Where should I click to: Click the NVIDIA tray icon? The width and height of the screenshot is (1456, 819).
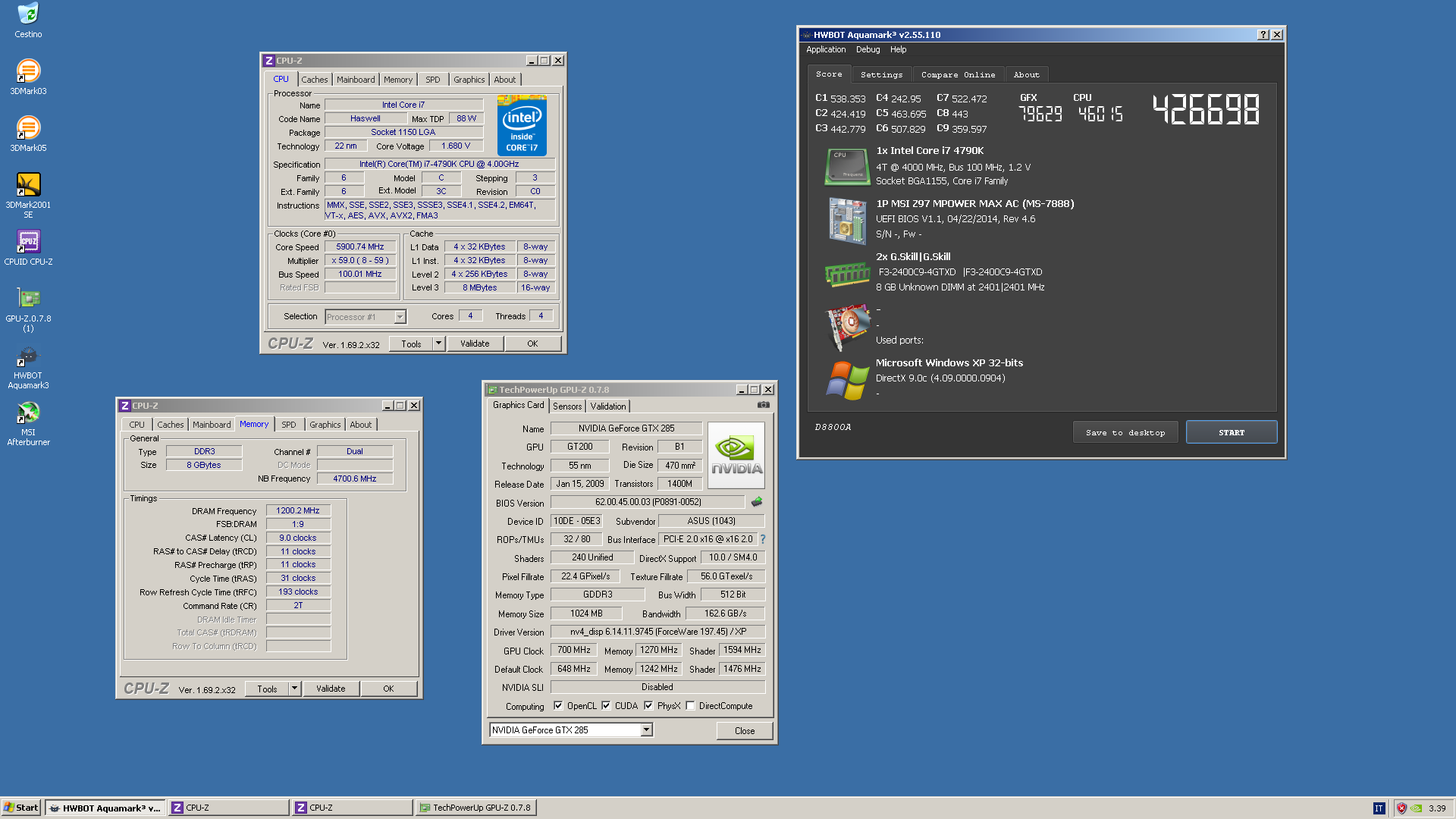pyautogui.click(x=1416, y=808)
